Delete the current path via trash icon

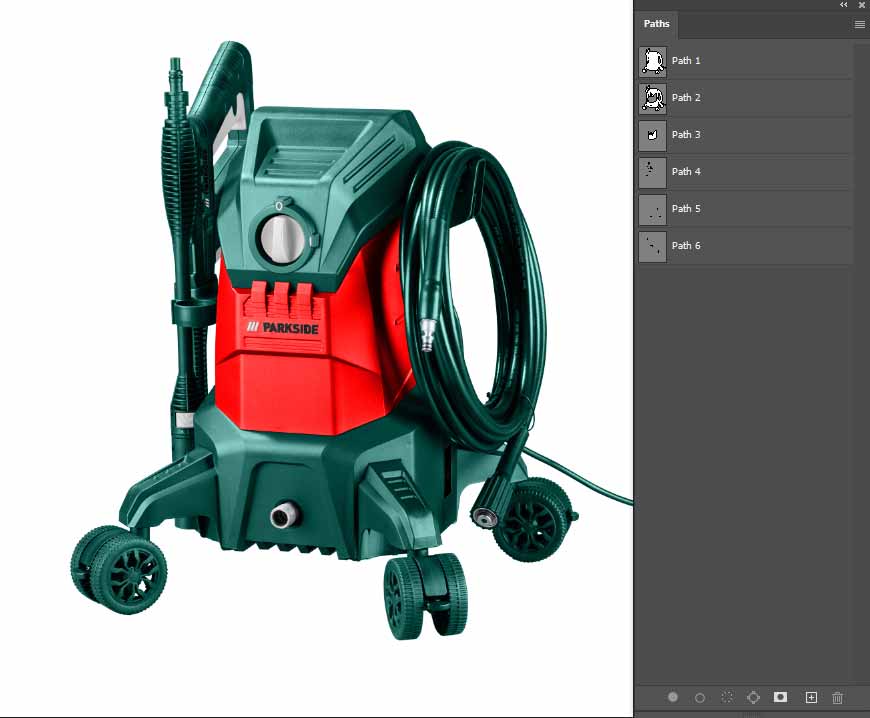pos(838,697)
